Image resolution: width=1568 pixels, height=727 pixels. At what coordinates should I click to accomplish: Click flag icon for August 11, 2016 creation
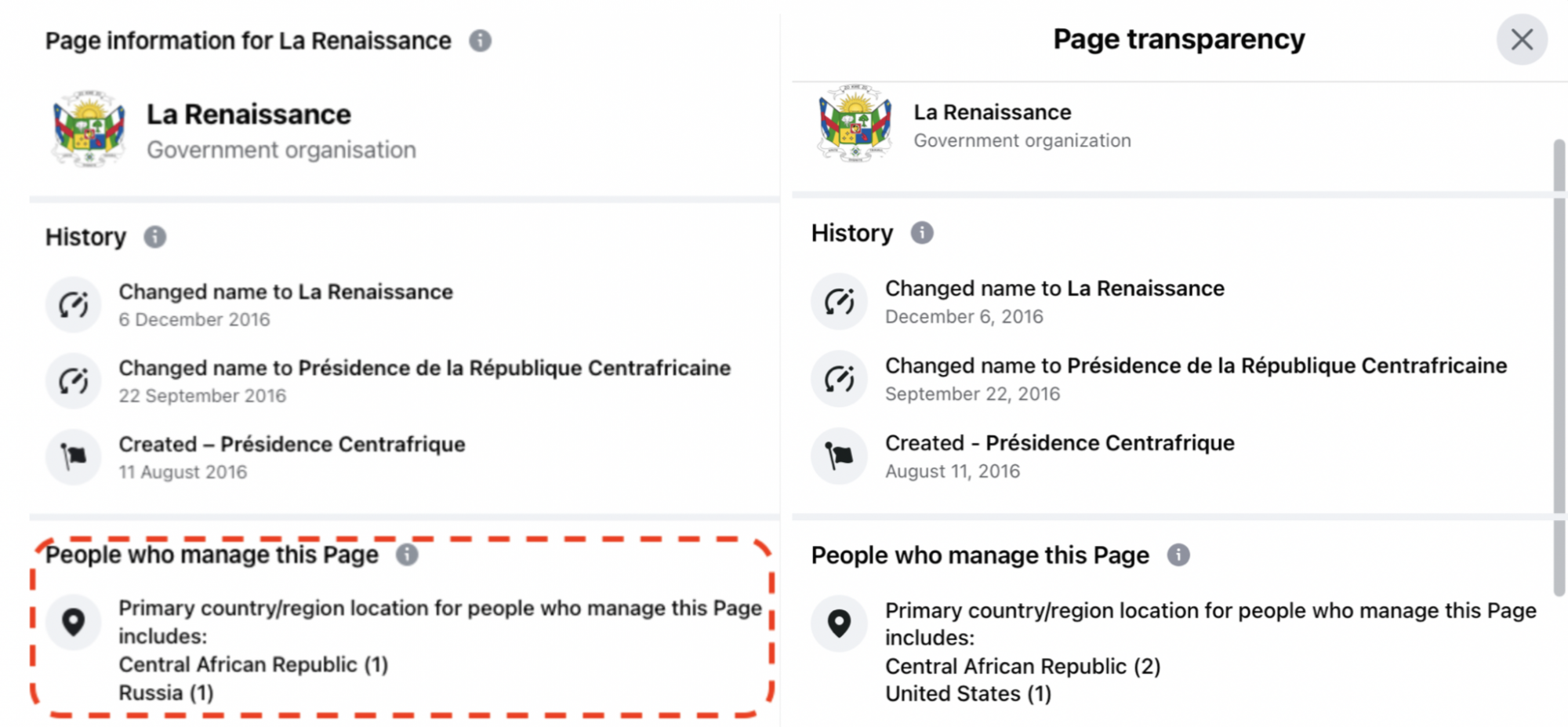click(x=840, y=456)
